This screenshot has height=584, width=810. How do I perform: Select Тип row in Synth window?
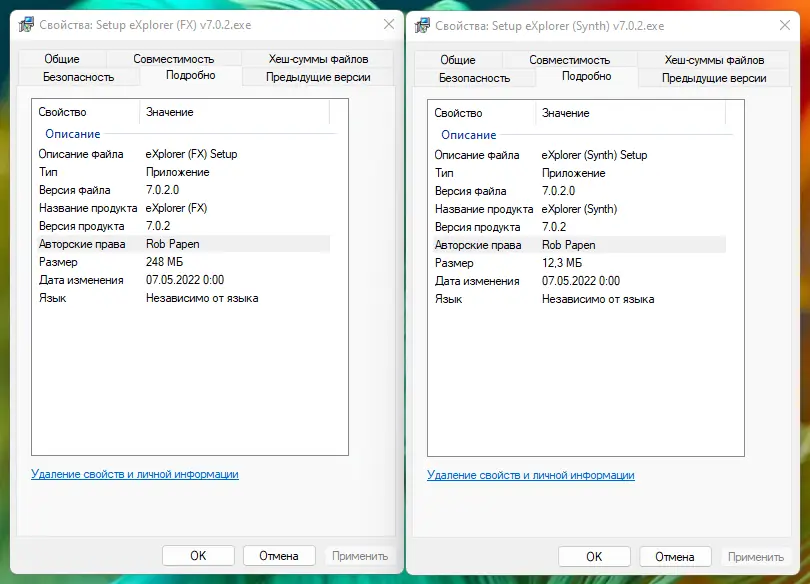(579, 173)
